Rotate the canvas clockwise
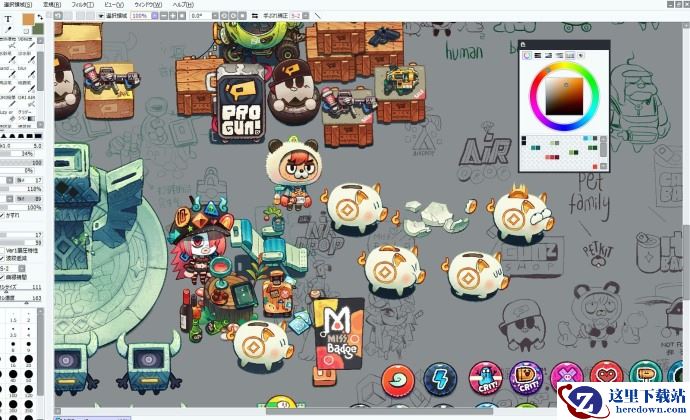Image resolution: width=690 pixels, height=420 pixels. pyautogui.click(x=233, y=15)
